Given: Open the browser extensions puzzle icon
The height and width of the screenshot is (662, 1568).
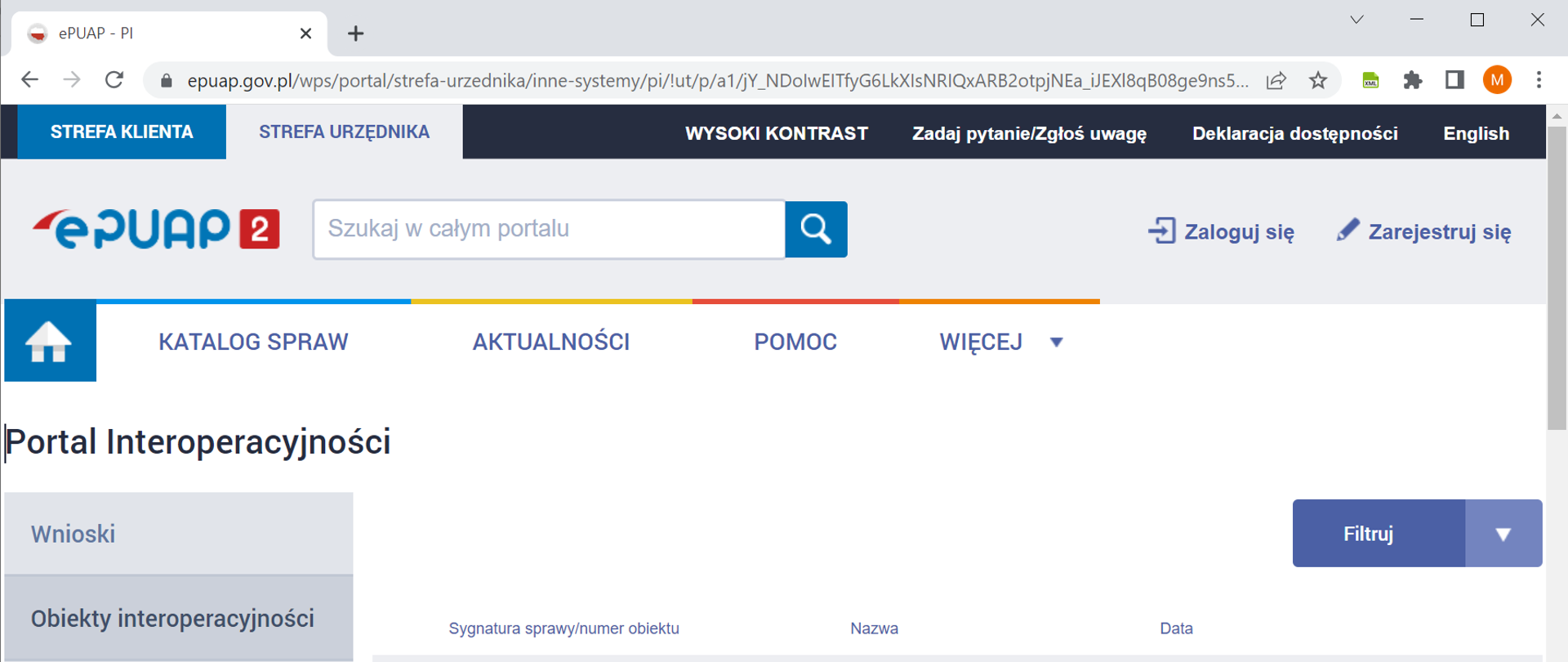Looking at the screenshot, I should point(1412,80).
